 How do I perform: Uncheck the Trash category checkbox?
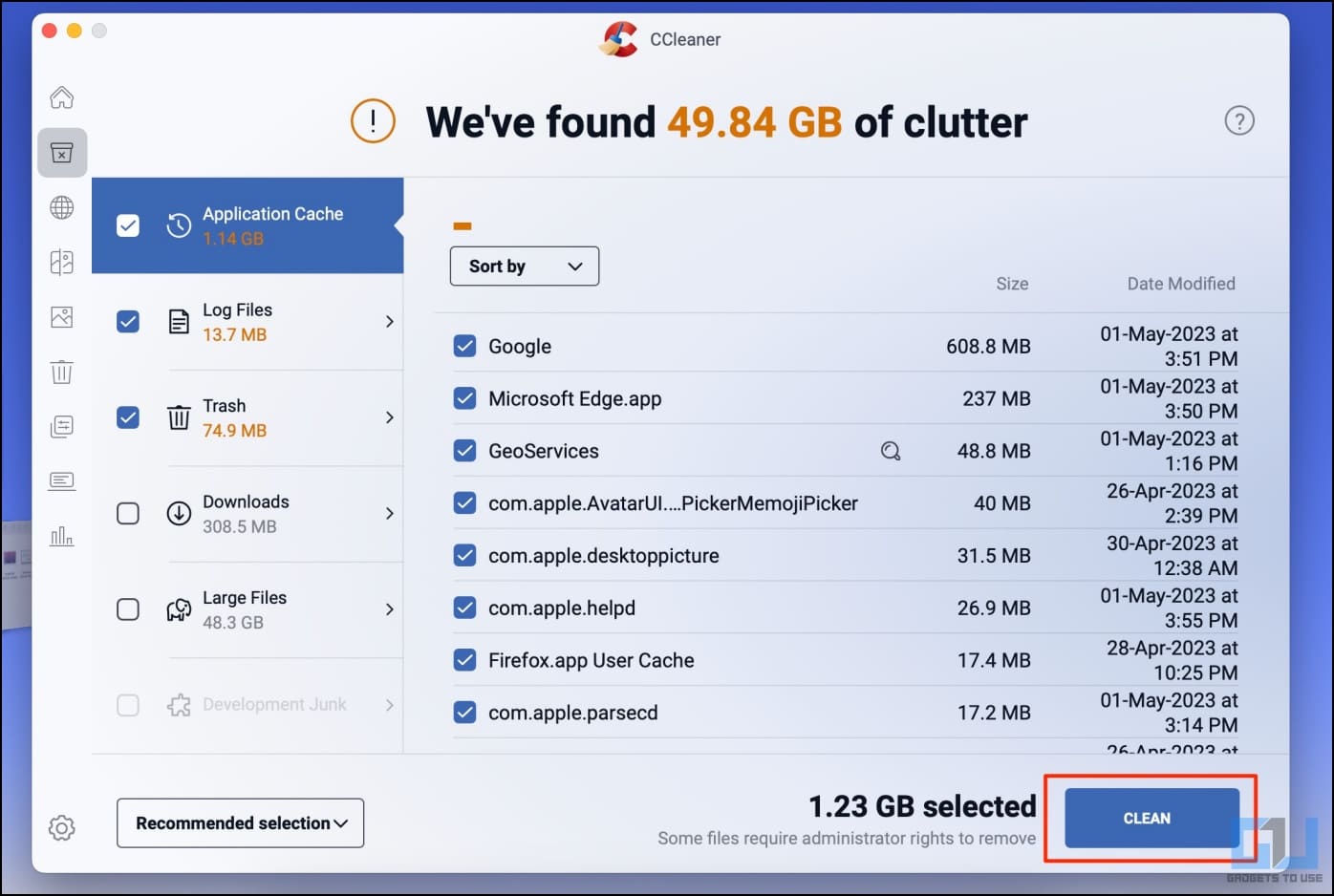[x=128, y=417]
